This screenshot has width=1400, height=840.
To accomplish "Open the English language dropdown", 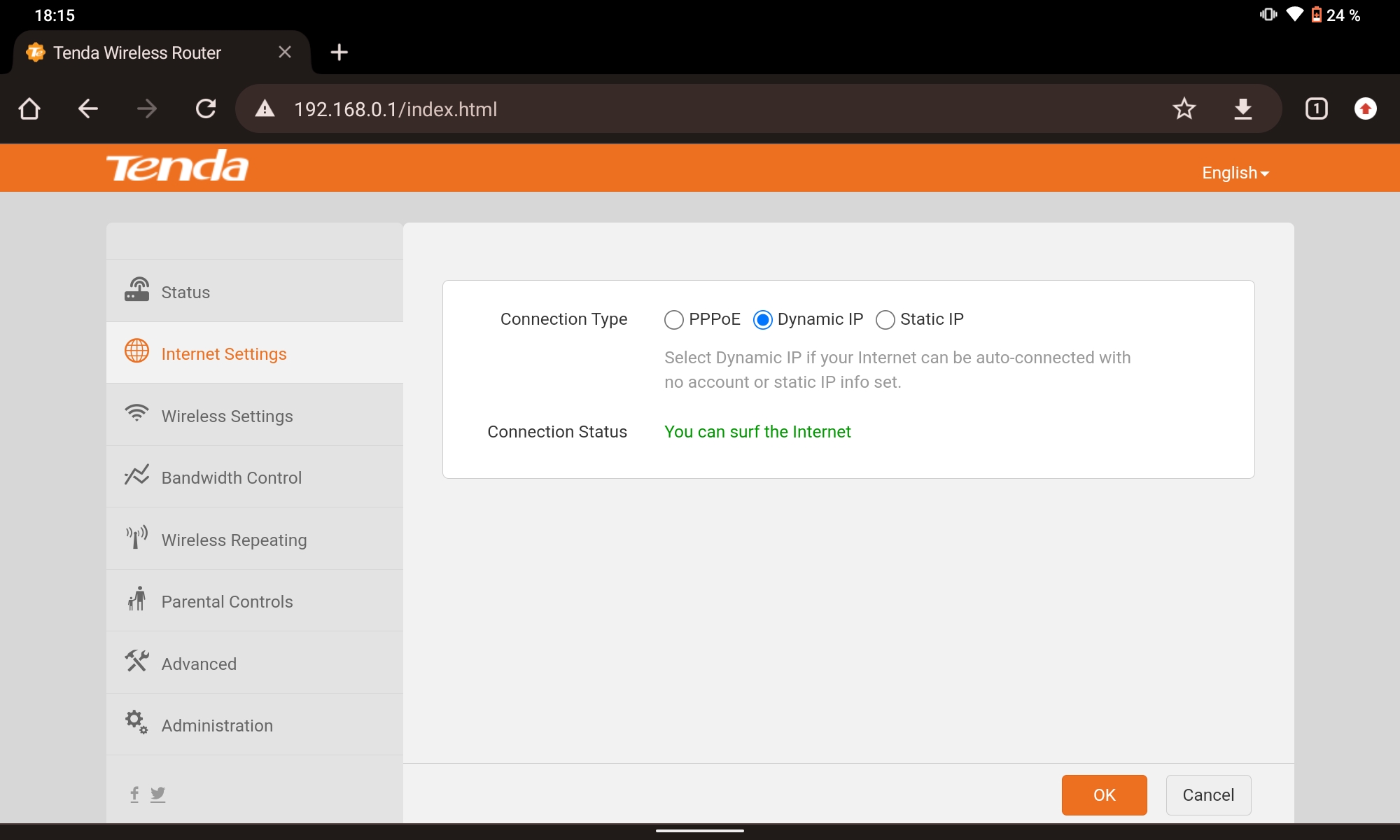I will [x=1235, y=173].
